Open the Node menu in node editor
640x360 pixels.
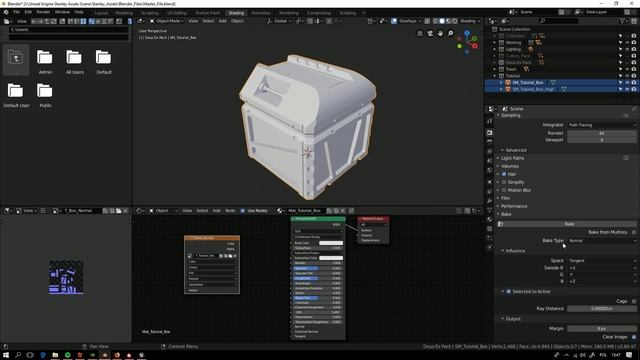click(230, 211)
